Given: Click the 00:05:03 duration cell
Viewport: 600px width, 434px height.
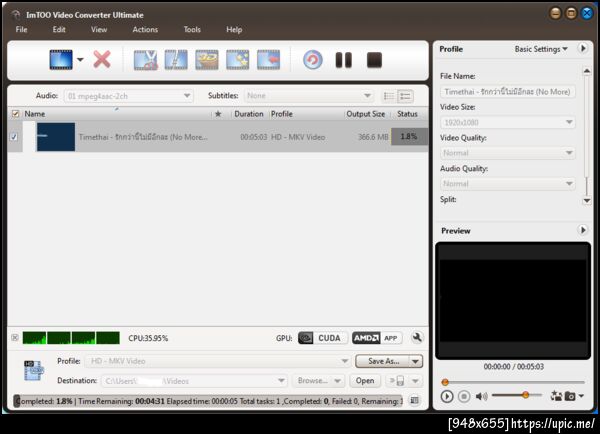Looking at the screenshot, I should point(253,137).
